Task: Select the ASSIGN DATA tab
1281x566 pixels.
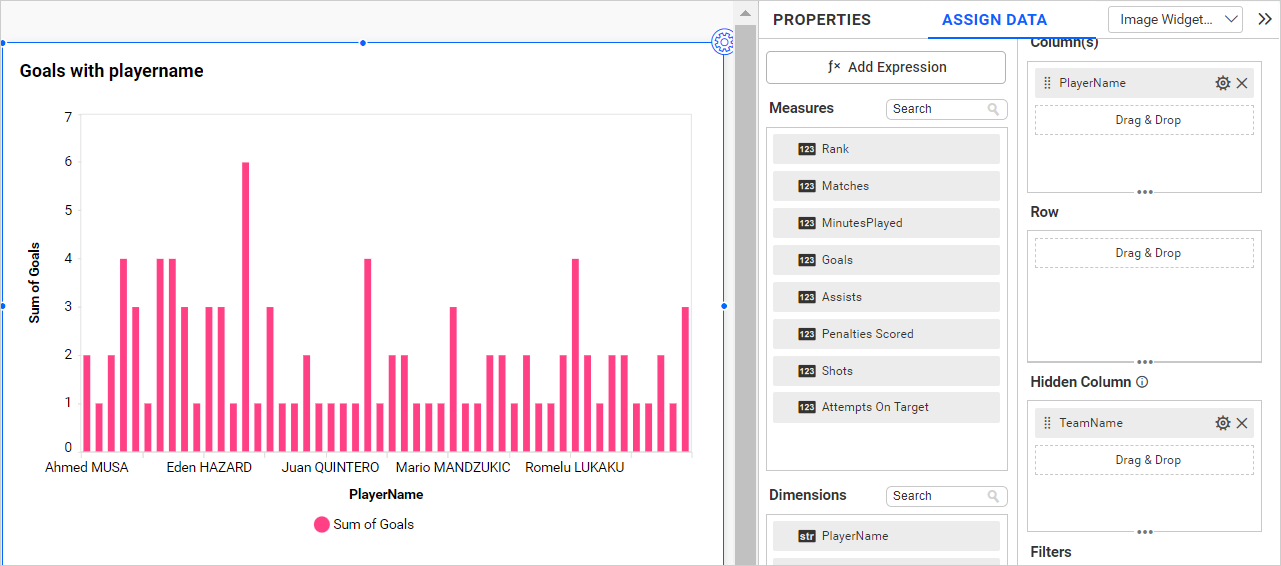Action: point(994,20)
